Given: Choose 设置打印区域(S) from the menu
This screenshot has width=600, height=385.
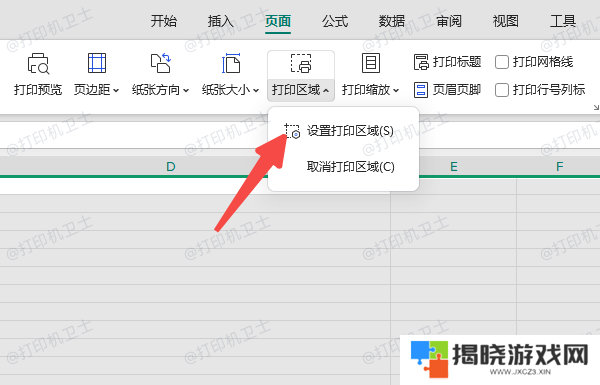Looking at the screenshot, I should point(343,131).
